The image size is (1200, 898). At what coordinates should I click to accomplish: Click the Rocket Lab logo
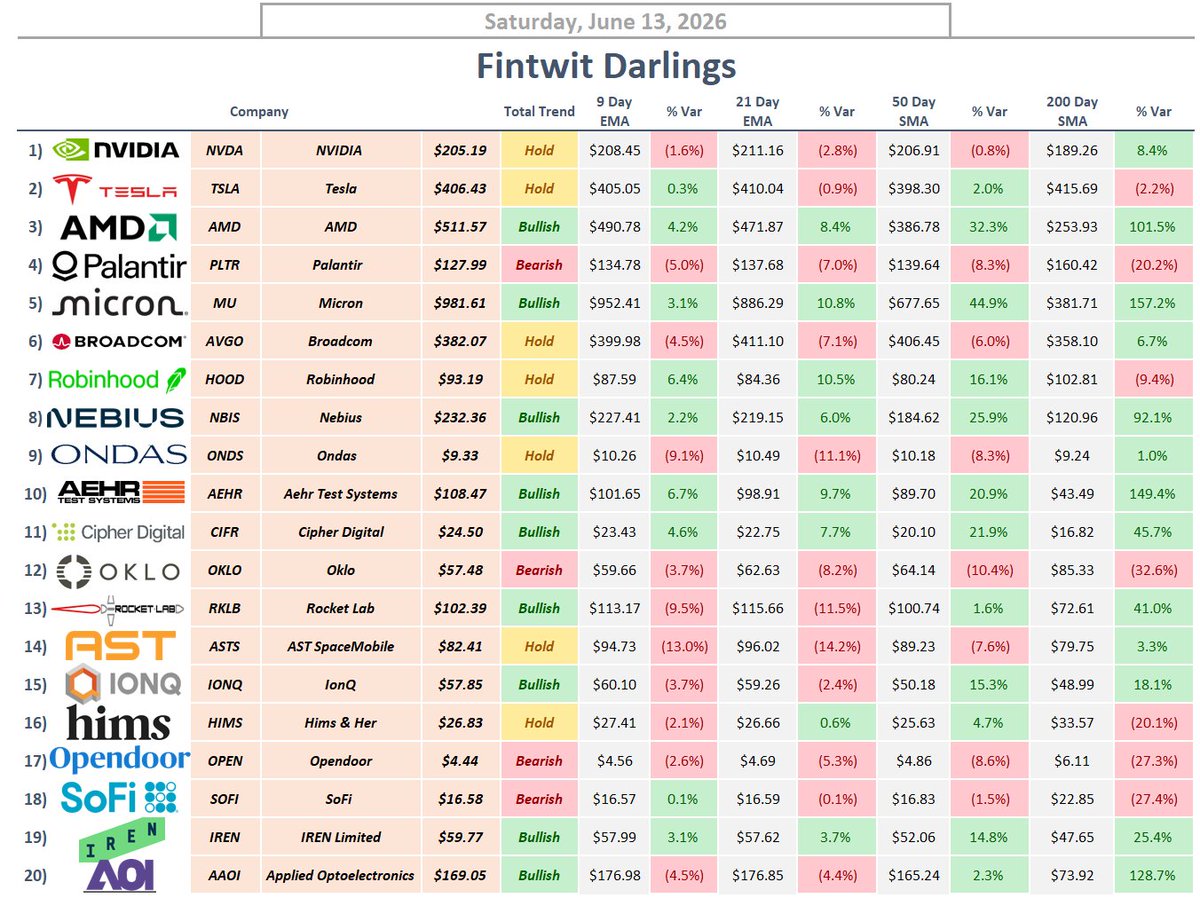pyautogui.click(x=118, y=609)
